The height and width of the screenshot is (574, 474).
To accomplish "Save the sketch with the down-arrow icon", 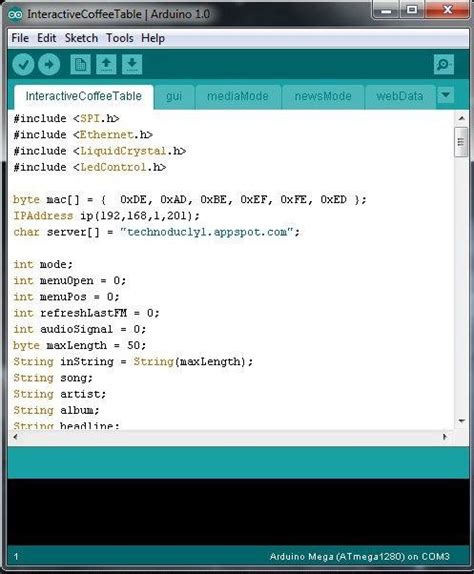I will 132,65.
